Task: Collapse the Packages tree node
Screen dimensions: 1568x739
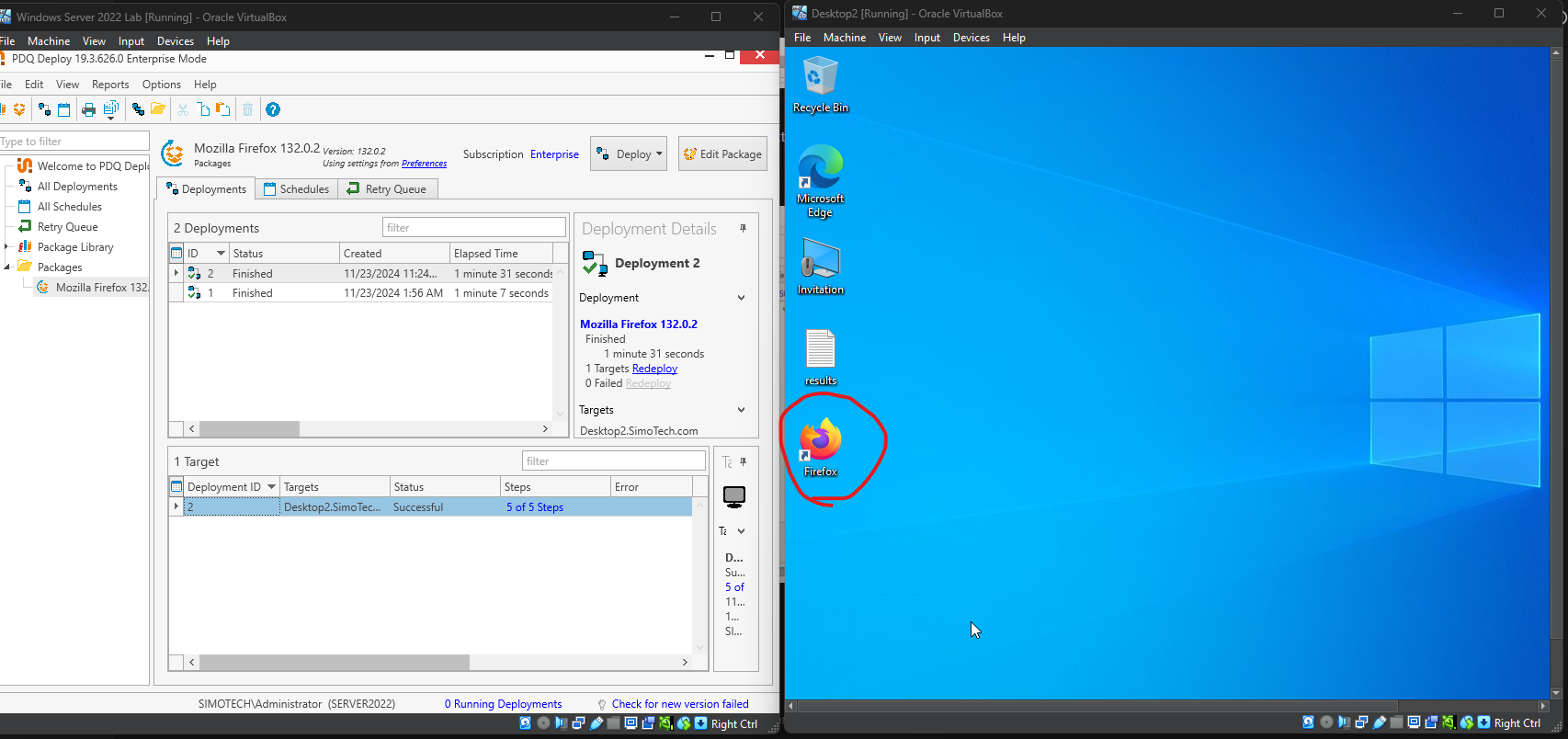Action: 6,267
